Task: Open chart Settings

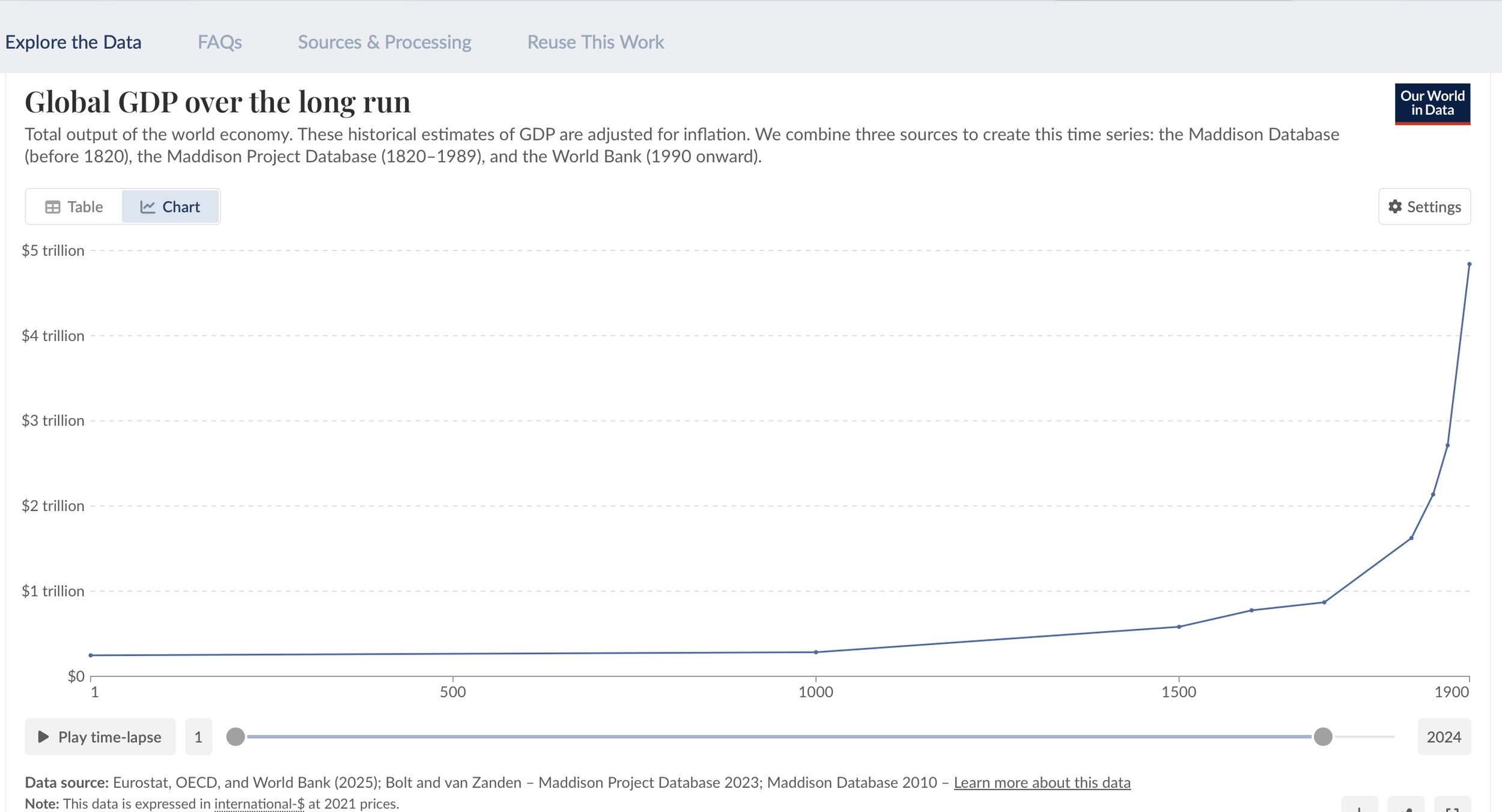Action: [1424, 207]
